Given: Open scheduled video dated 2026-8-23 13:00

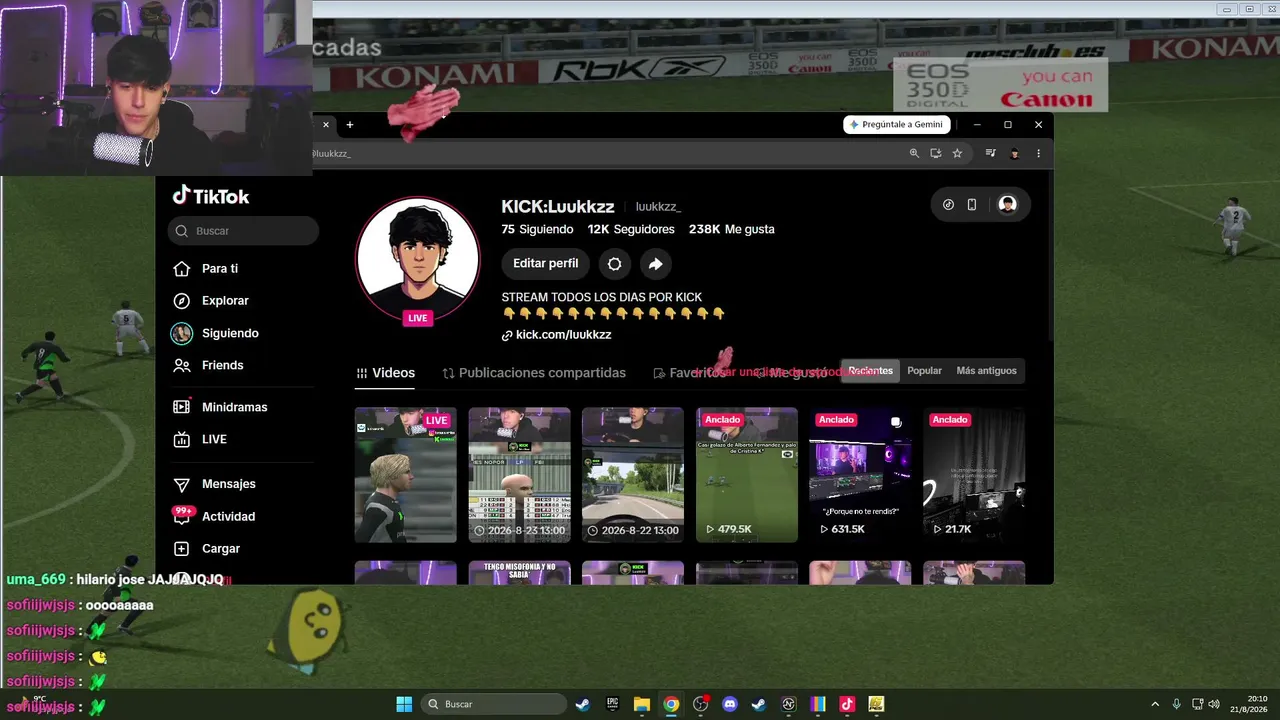Looking at the screenshot, I should [519, 475].
